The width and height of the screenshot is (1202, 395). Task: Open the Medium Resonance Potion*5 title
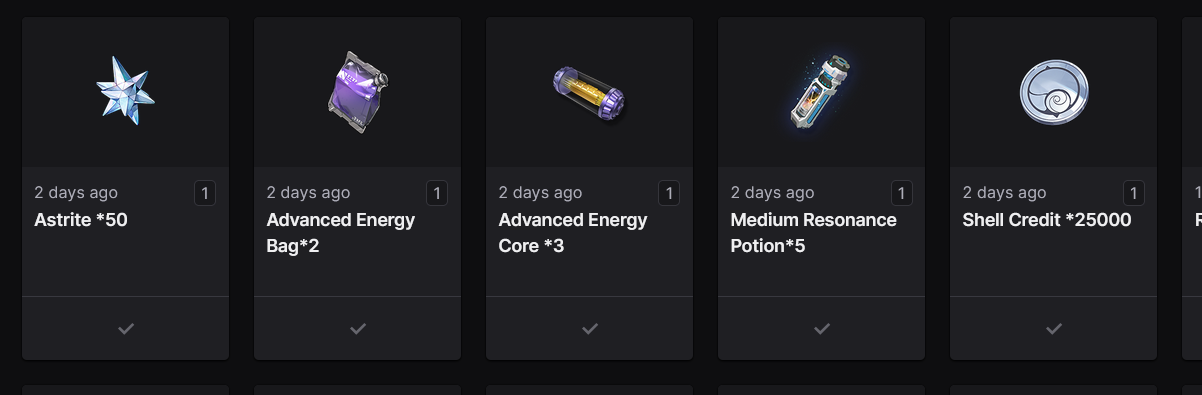tap(813, 232)
